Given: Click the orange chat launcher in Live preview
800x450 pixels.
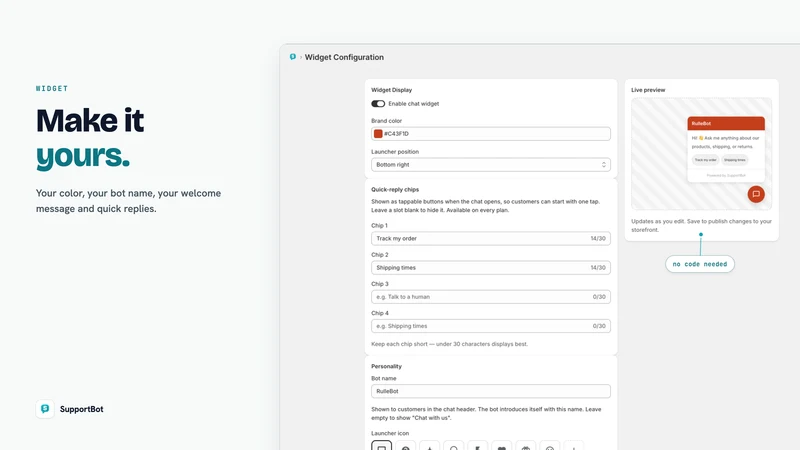Looking at the screenshot, I should tap(756, 194).
